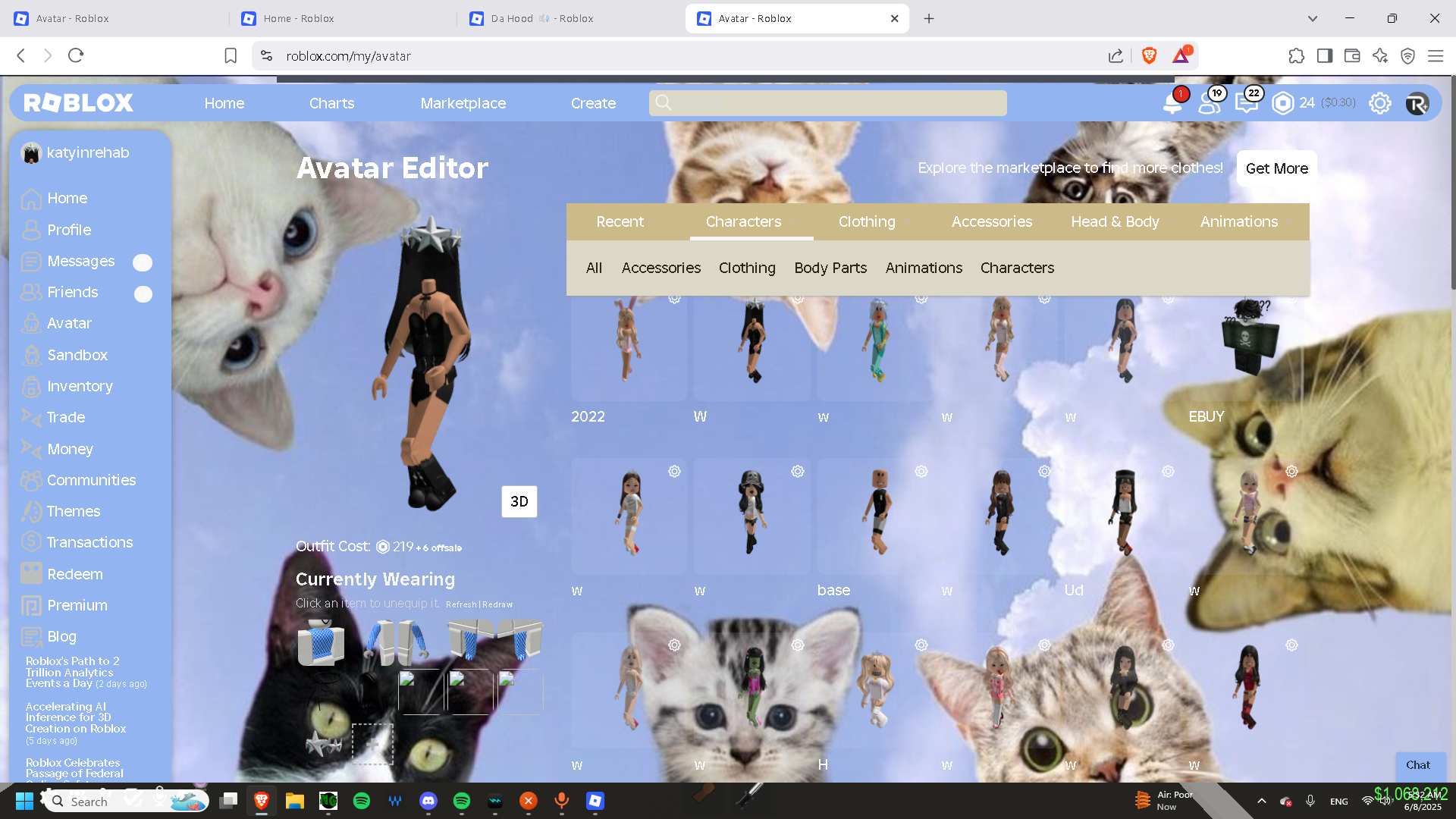Open the Brave VPN icon
This screenshot has height=819, width=1456.
point(1407,55)
